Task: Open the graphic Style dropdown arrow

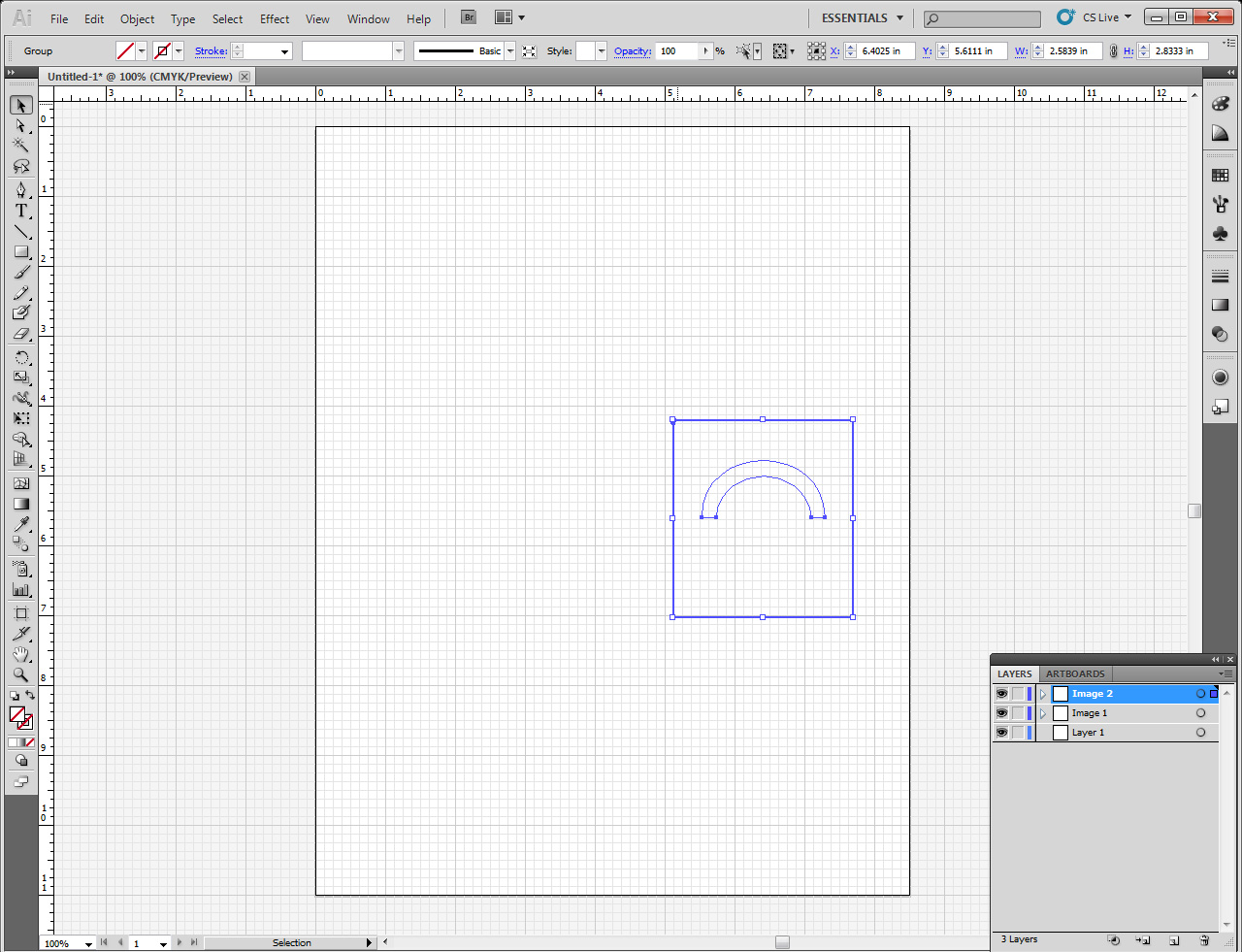Action: tap(602, 51)
